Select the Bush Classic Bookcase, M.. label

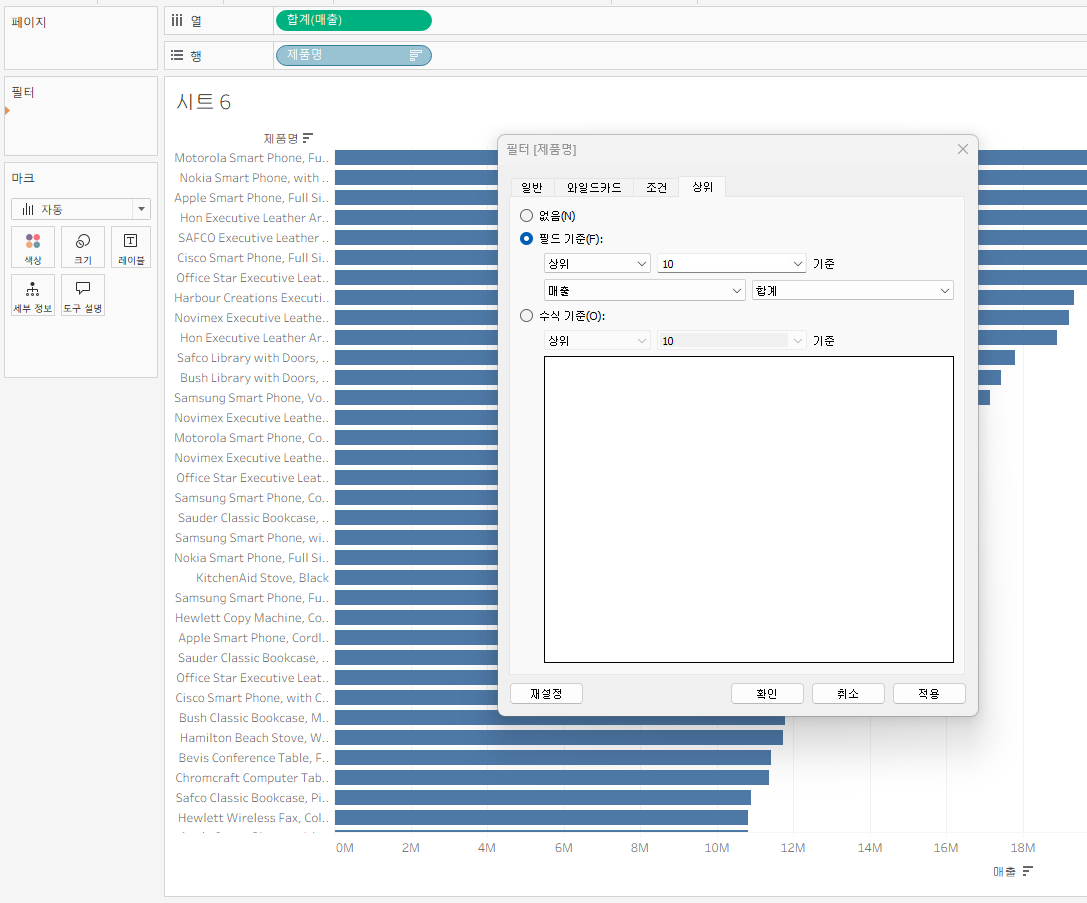pyautogui.click(x=254, y=718)
